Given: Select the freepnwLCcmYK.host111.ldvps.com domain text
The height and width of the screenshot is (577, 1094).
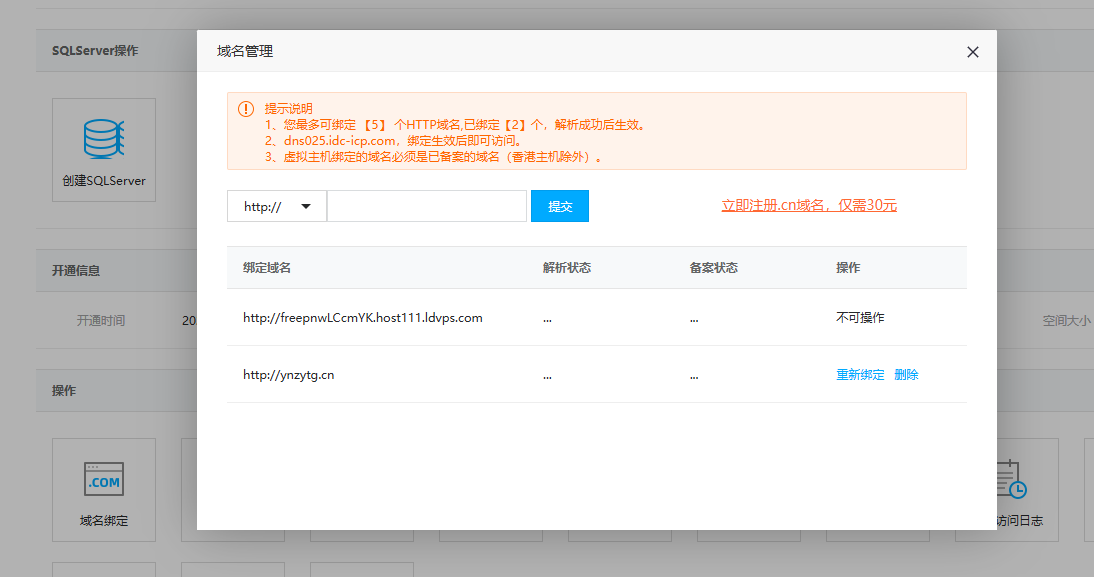Looking at the screenshot, I should (363, 317).
